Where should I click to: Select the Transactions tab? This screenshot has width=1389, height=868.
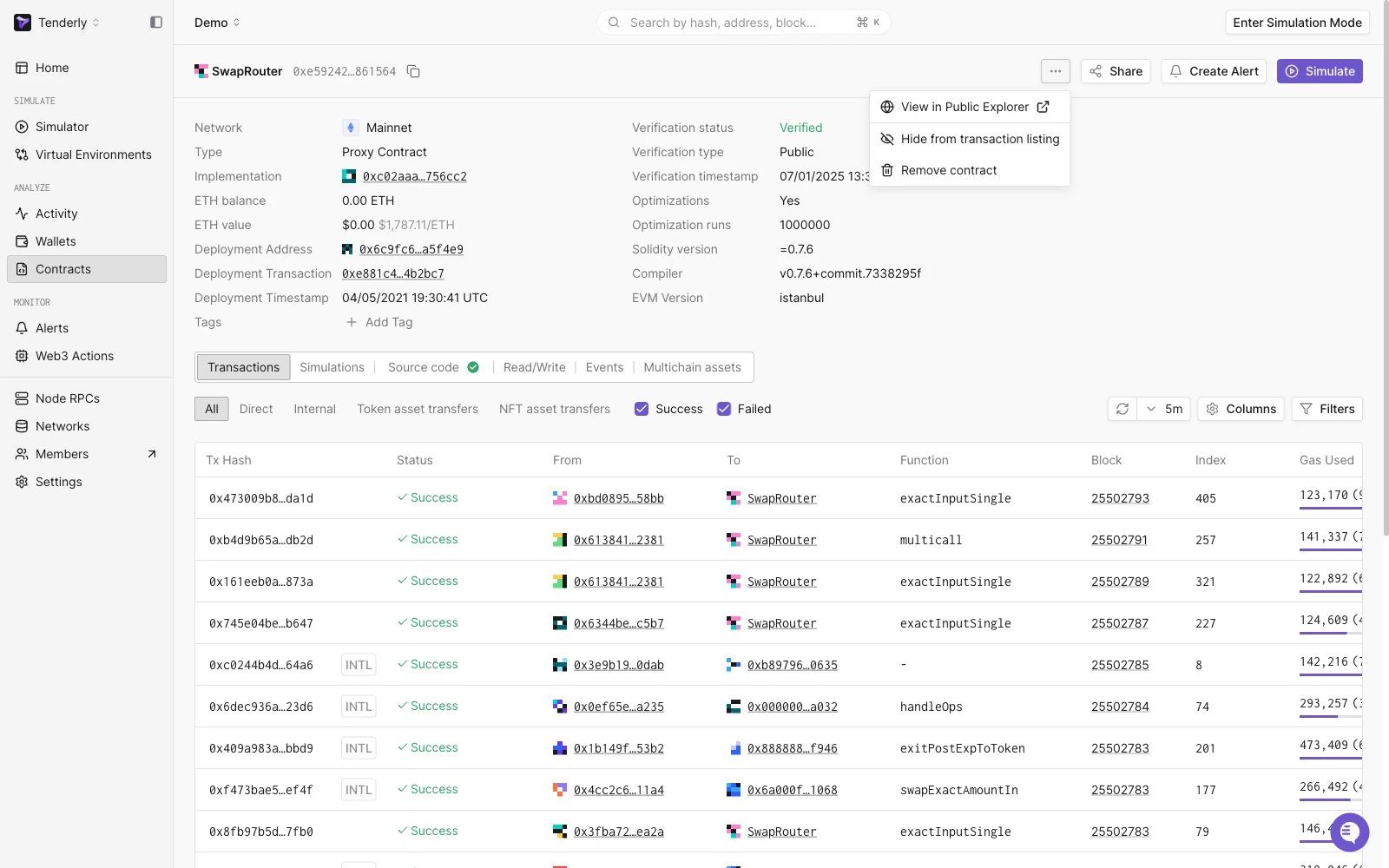[x=243, y=367]
